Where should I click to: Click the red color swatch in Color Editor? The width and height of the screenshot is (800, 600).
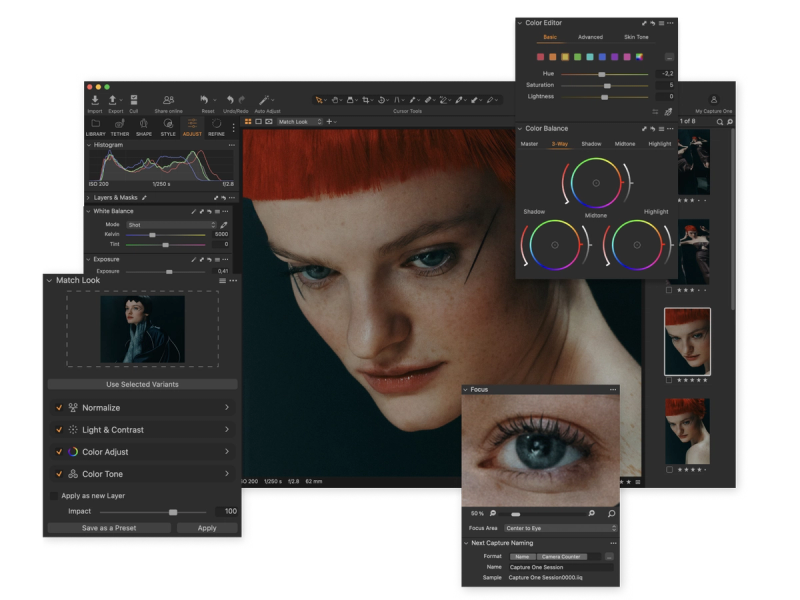point(540,57)
